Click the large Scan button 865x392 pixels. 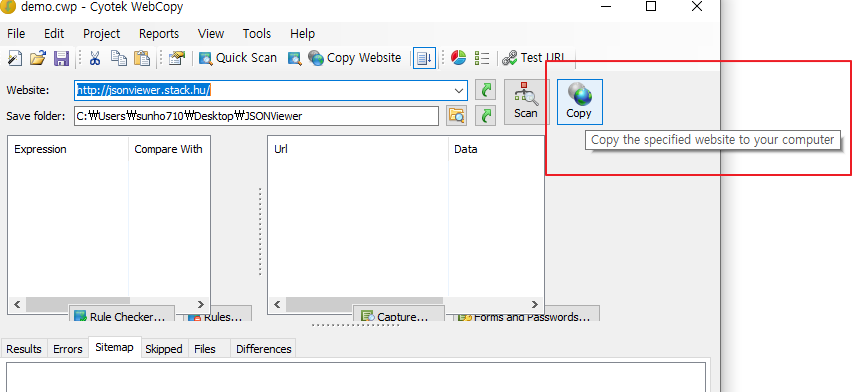point(526,102)
